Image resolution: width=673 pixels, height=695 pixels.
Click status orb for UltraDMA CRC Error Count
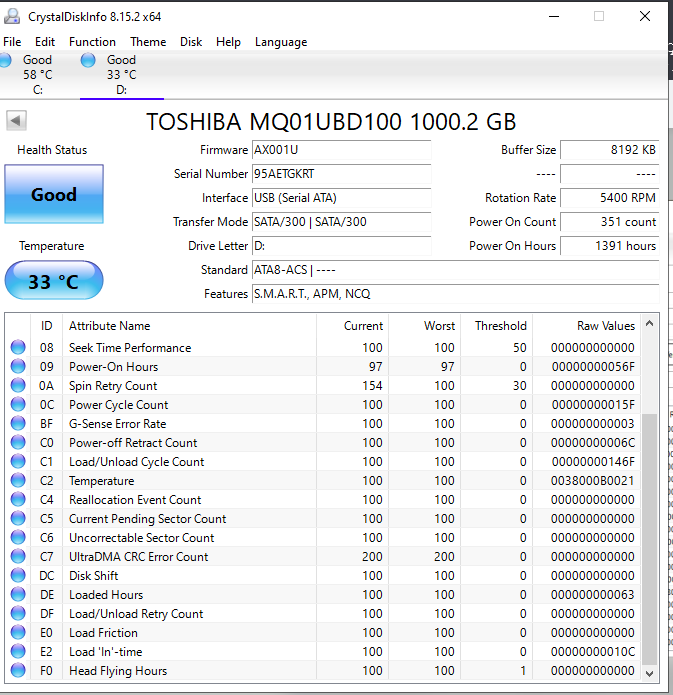click(x=18, y=557)
